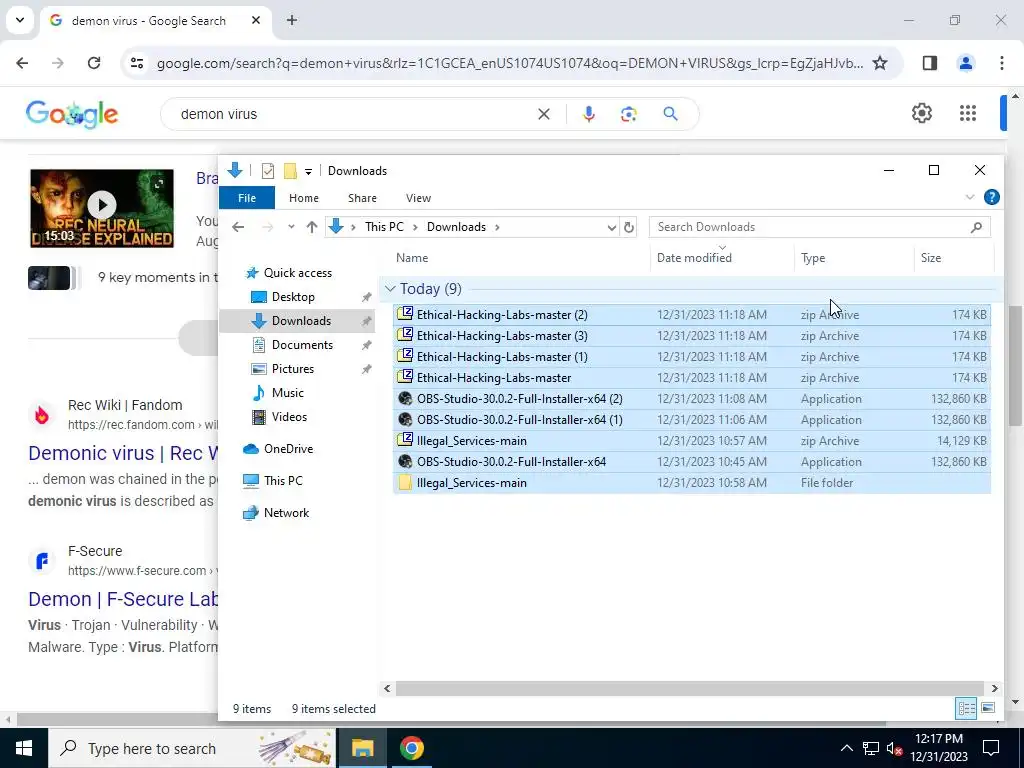Open Network in navigation pane
Screen dimensions: 1024x768
point(286,513)
